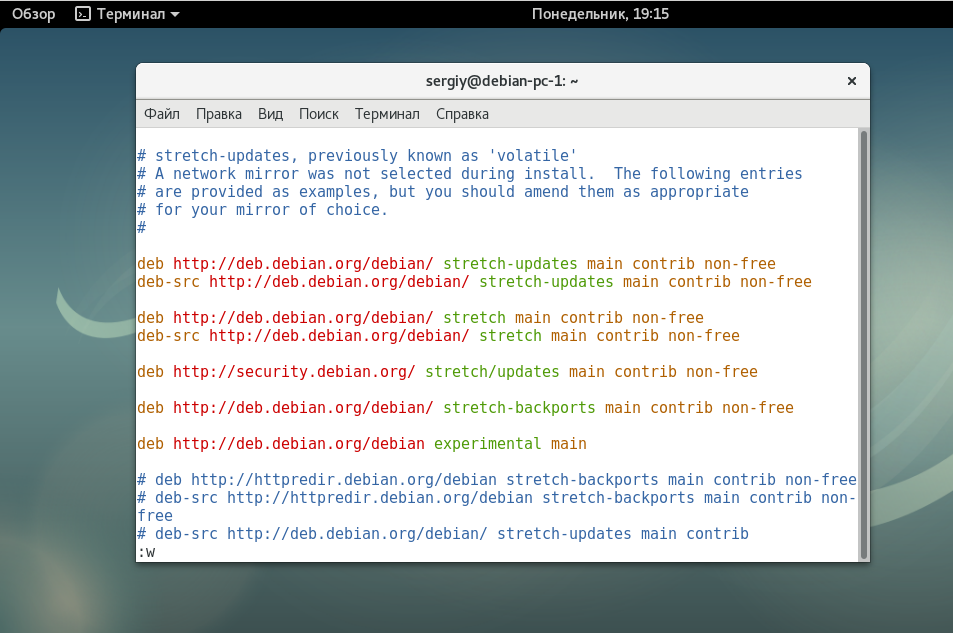Open the Вид menu
The width and height of the screenshot is (953, 633).
[270, 114]
